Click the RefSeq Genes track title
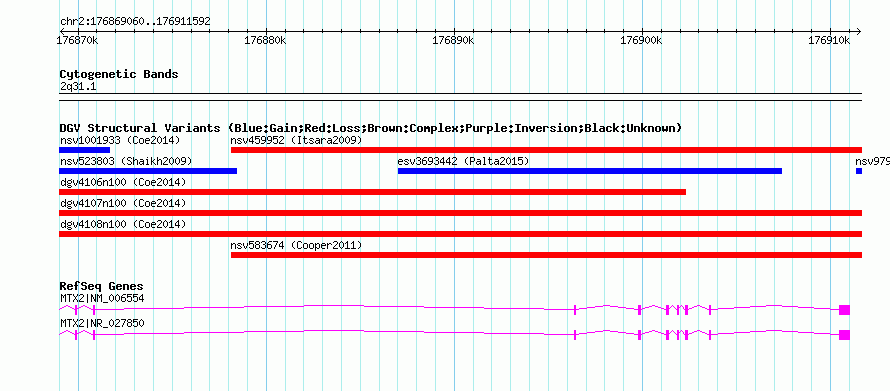This screenshot has height=391, width=890. click(x=102, y=287)
